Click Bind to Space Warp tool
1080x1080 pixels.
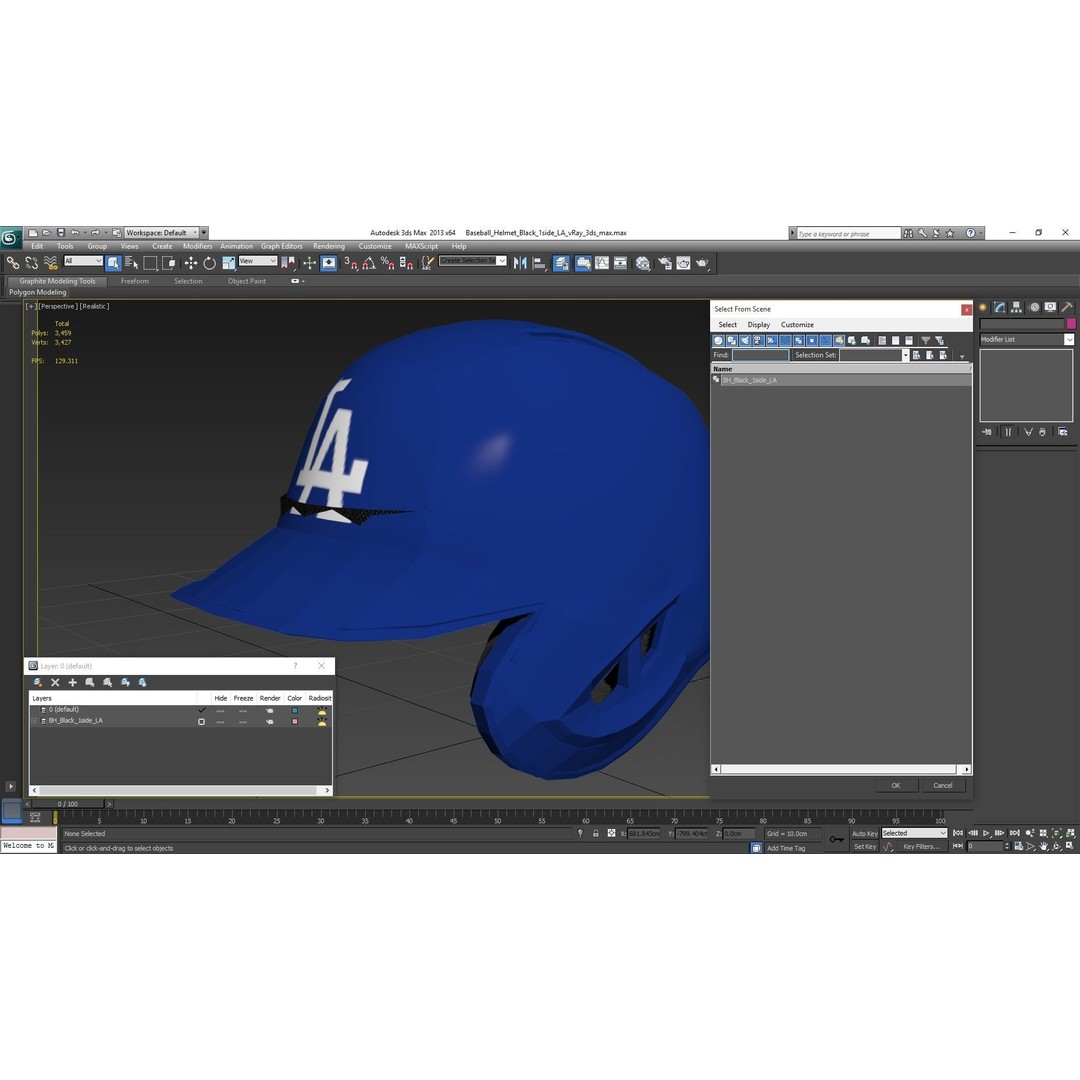click(50, 262)
